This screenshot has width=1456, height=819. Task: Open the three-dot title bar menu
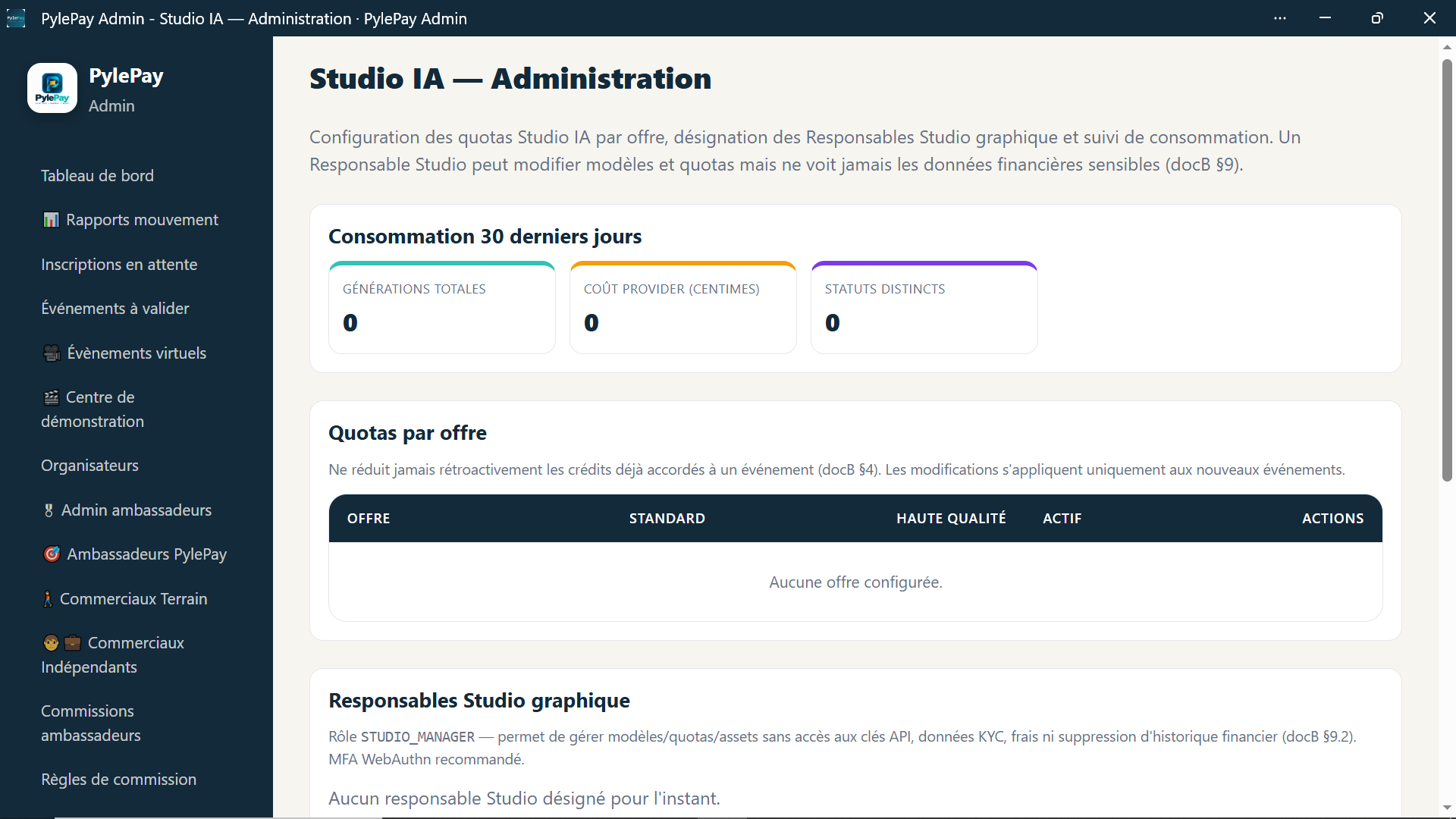click(x=1280, y=18)
